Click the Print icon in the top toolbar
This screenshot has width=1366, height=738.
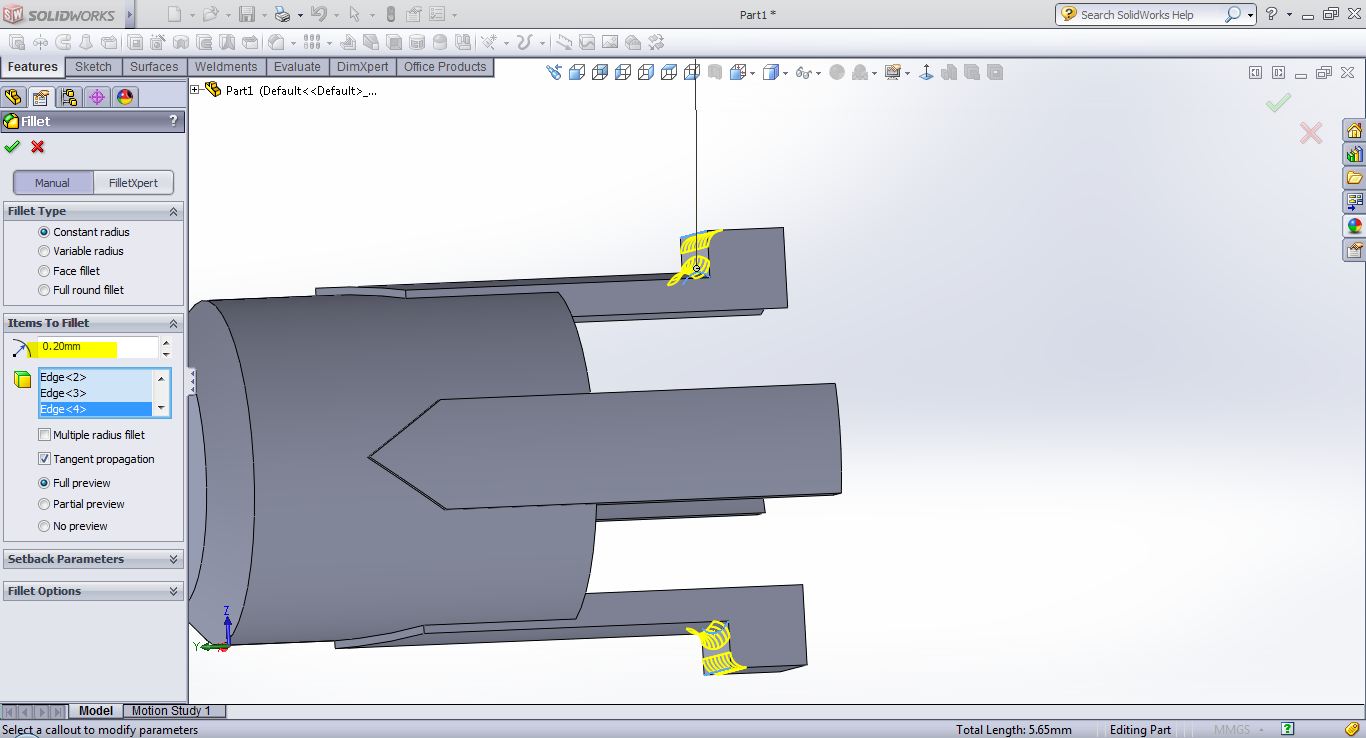281,14
